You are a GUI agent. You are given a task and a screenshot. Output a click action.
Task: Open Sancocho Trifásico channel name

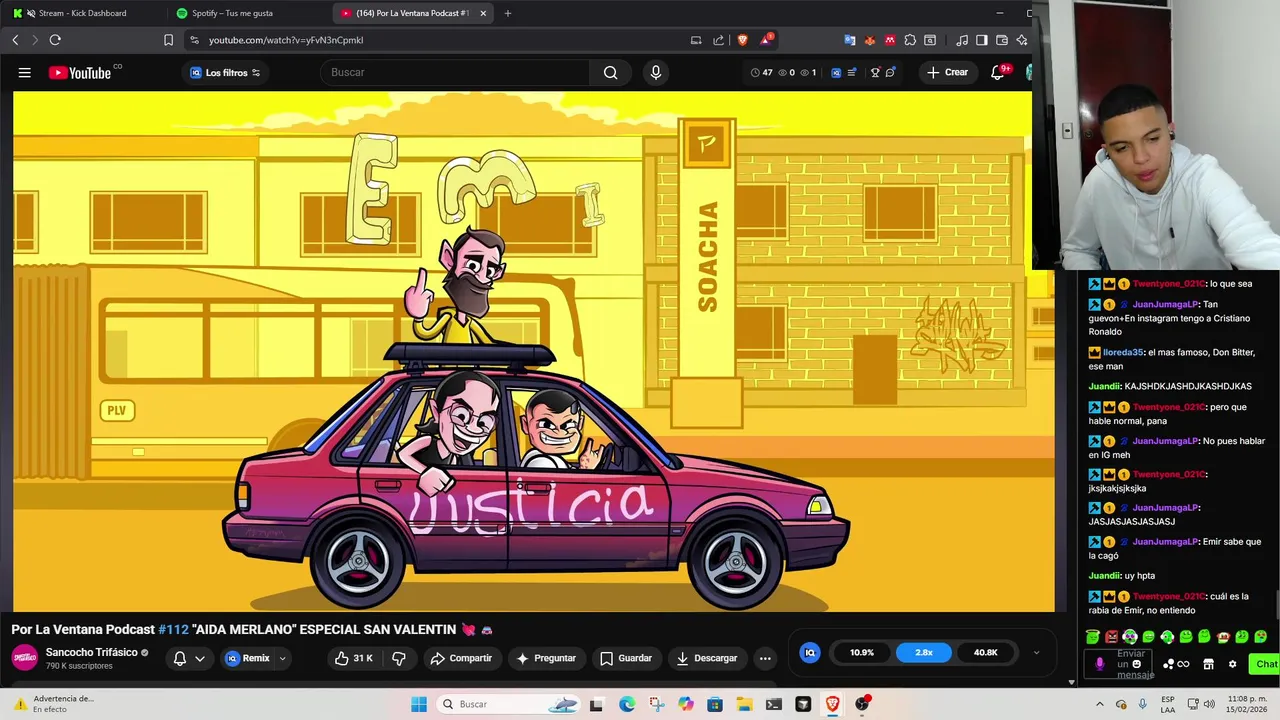92,652
